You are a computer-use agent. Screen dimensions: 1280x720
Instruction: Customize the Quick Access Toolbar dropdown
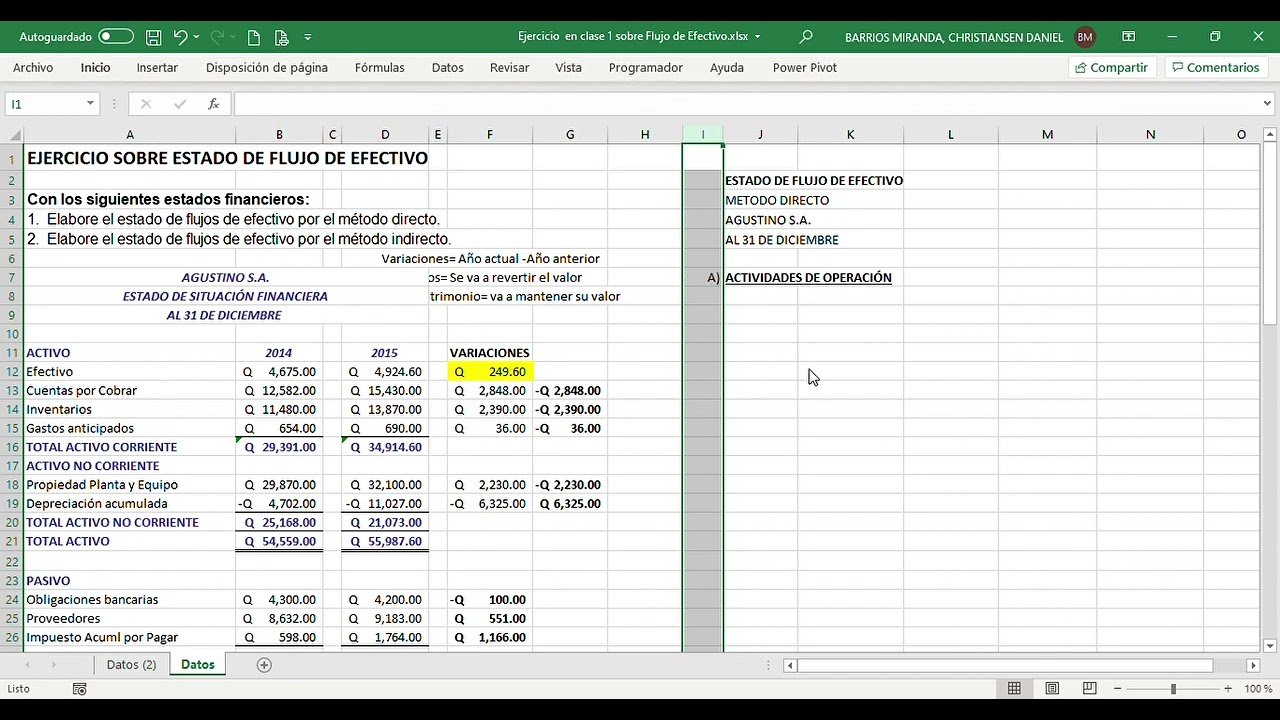(x=307, y=37)
